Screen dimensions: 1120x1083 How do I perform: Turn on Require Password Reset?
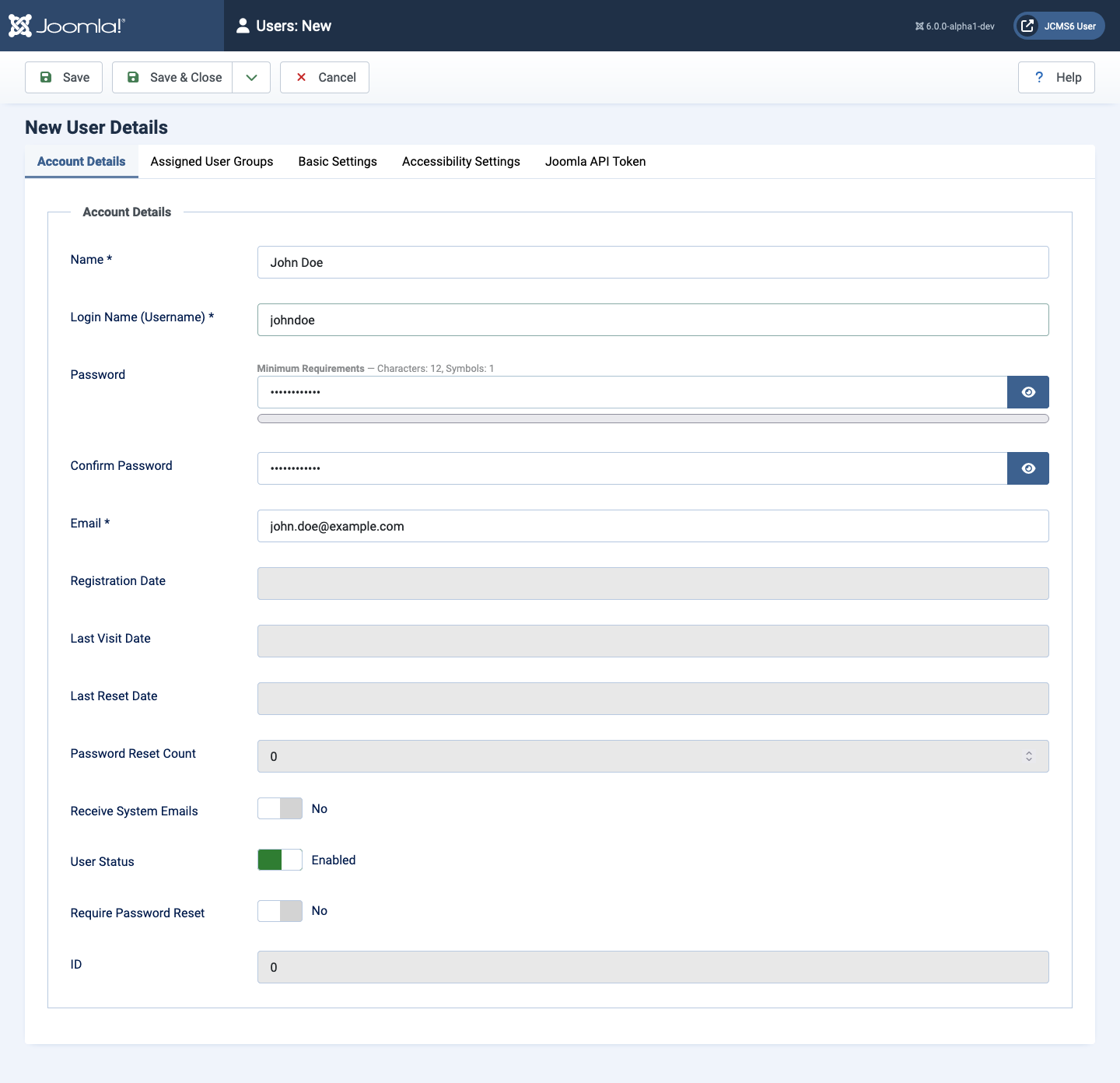click(279, 911)
